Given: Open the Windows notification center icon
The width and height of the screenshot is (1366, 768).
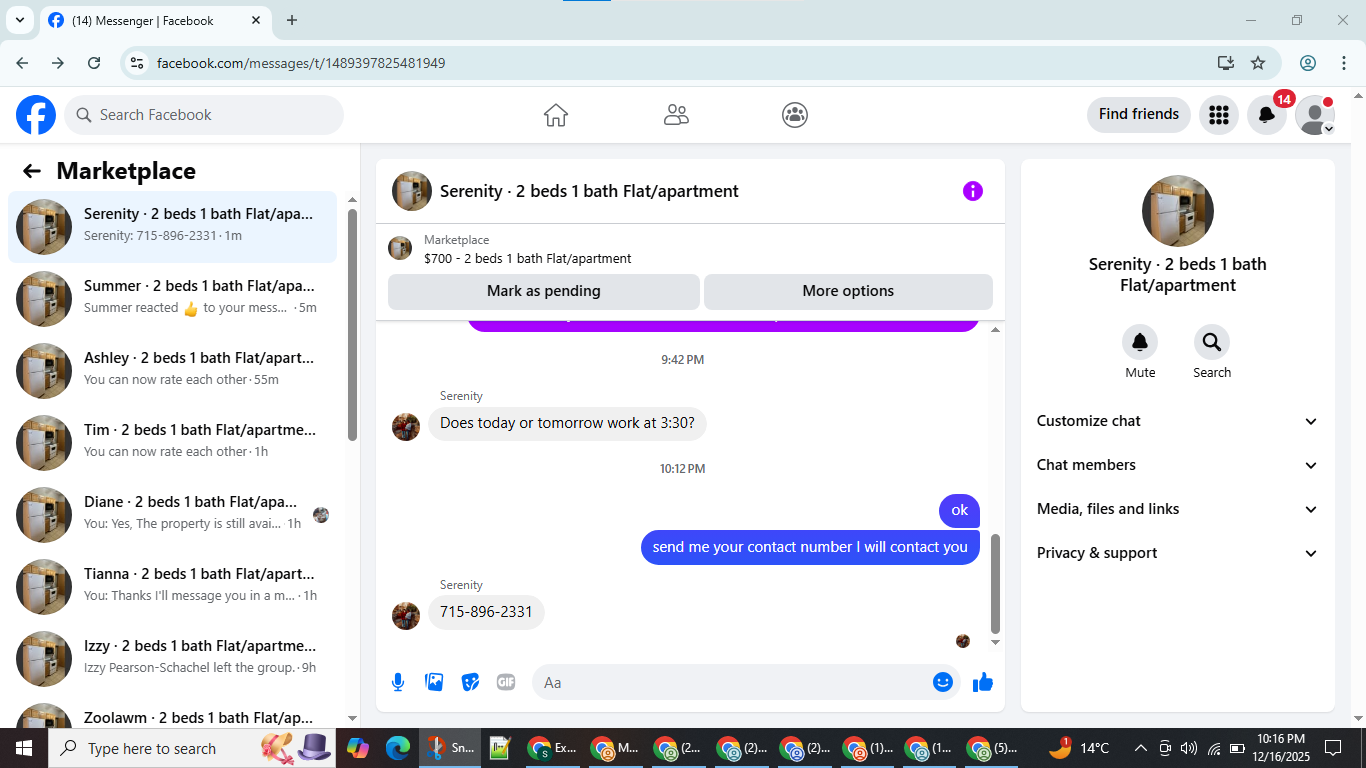Looking at the screenshot, I should [x=1333, y=748].
